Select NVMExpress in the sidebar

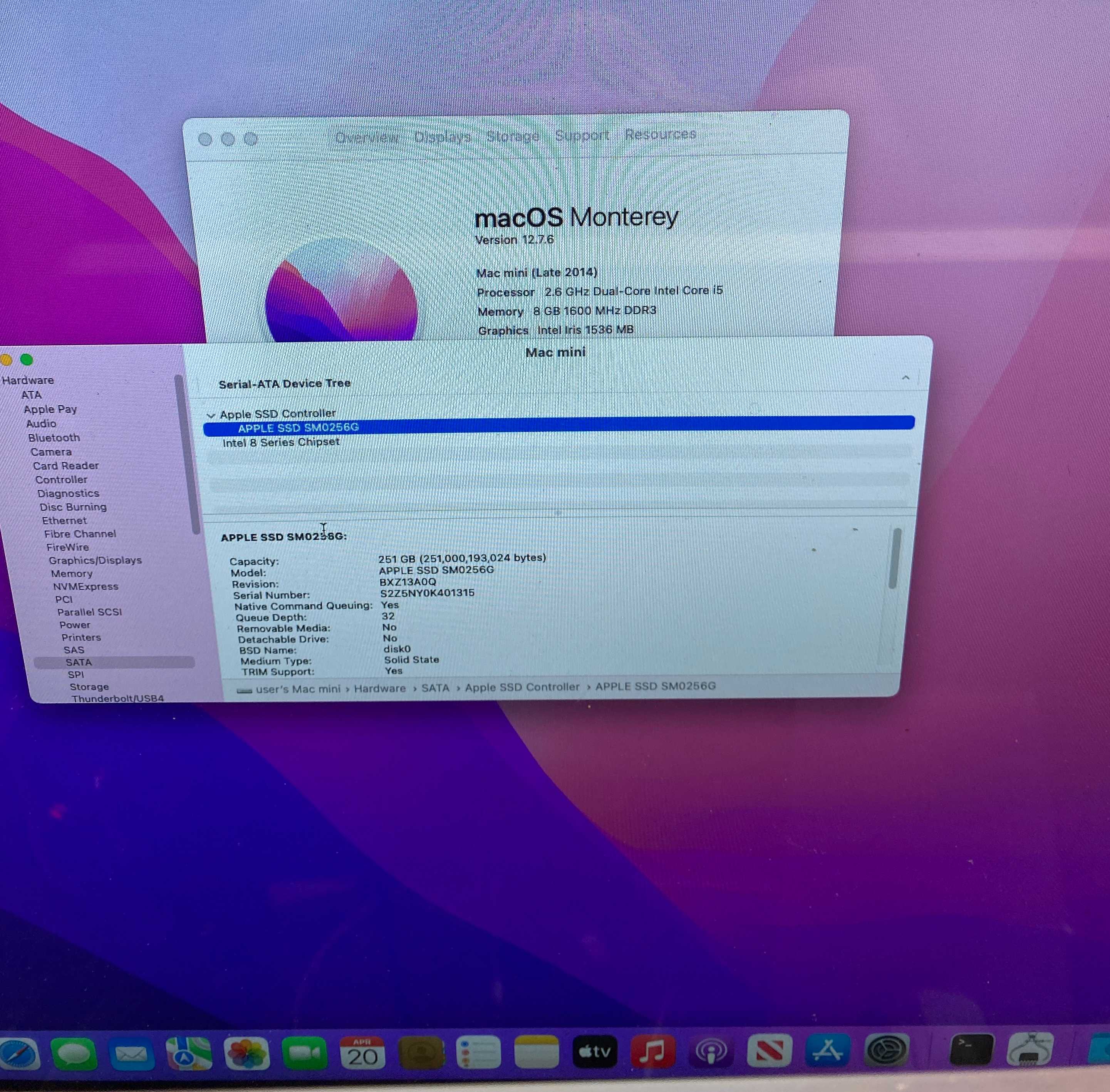coord(86,586)
